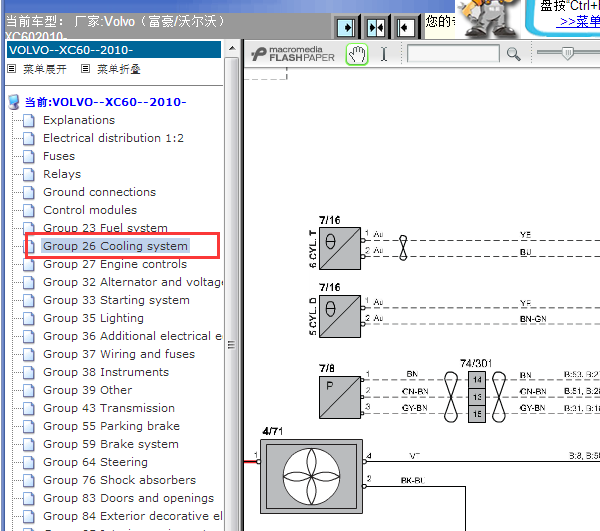Click the center split panel layout button
Image resolution: width=600 pixels, height=531 pixels.
click(376, 28)
